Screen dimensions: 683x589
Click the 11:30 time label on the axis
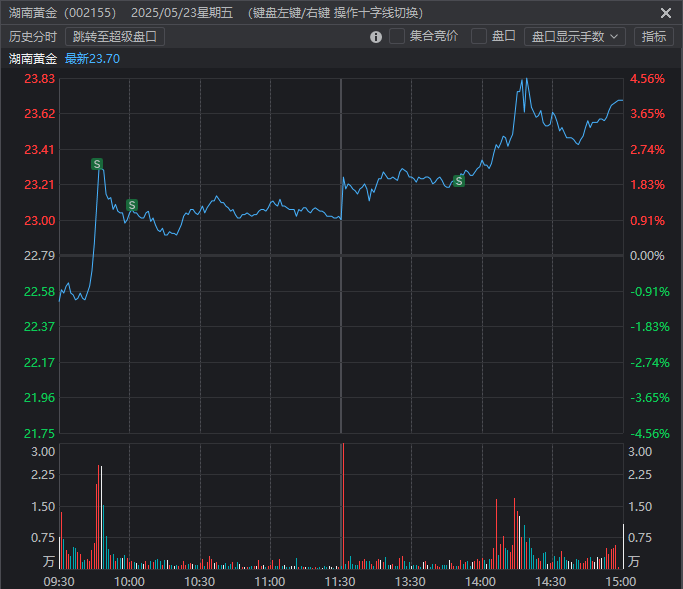coord(341,581)
